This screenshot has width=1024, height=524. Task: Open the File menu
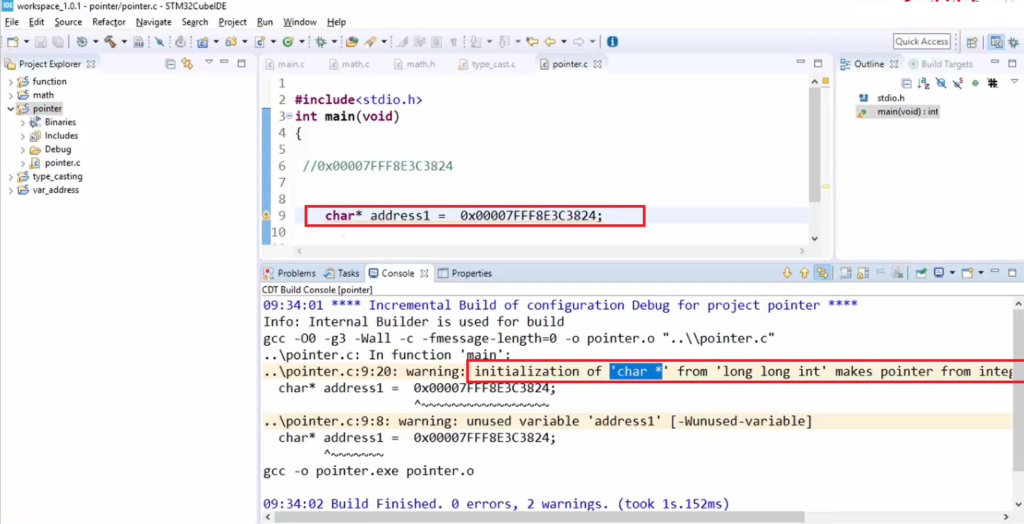tap(12, 22)
